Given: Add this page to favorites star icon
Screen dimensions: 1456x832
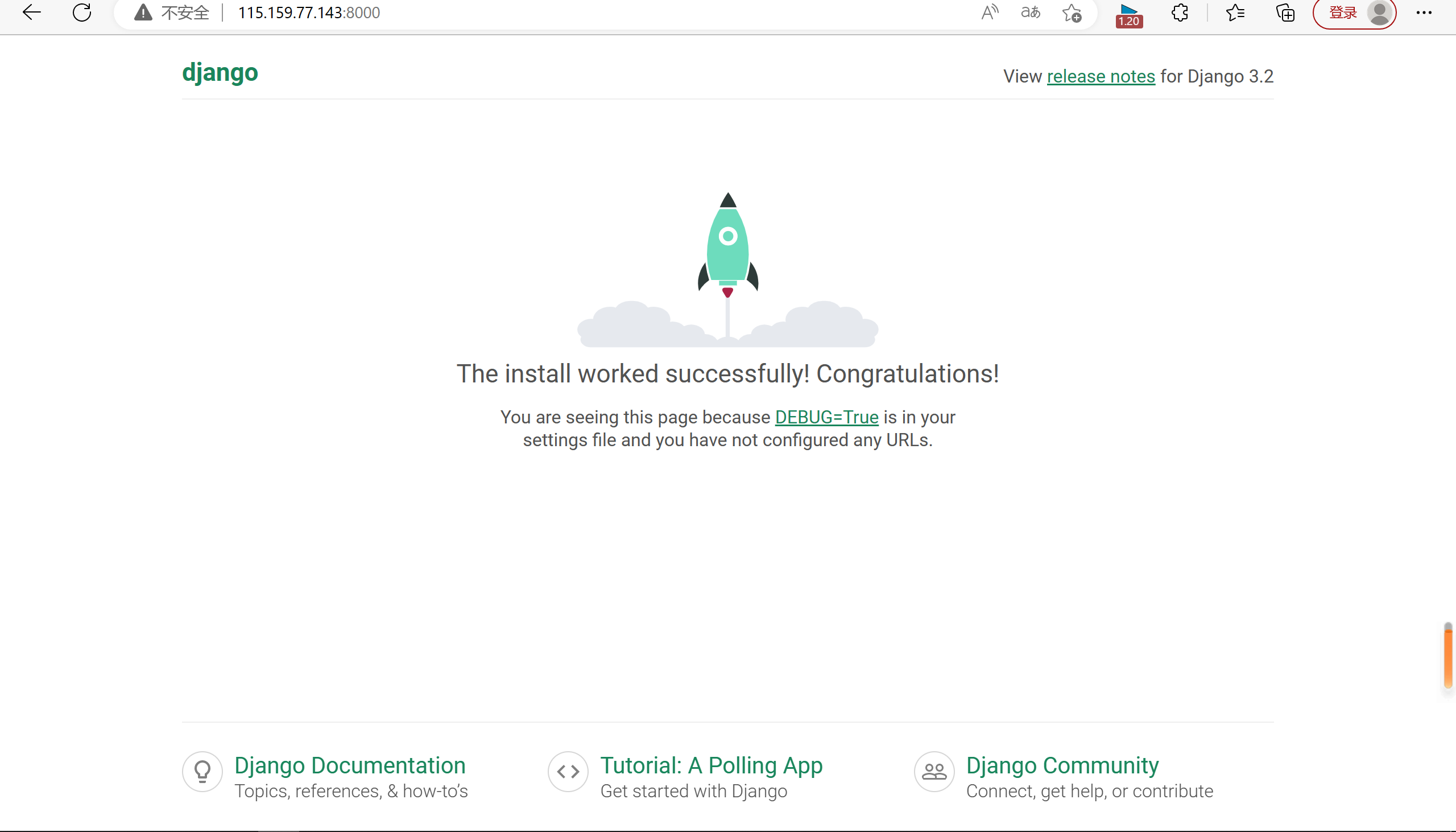Looking at the screenshot, I should [x=1072, y=13].
